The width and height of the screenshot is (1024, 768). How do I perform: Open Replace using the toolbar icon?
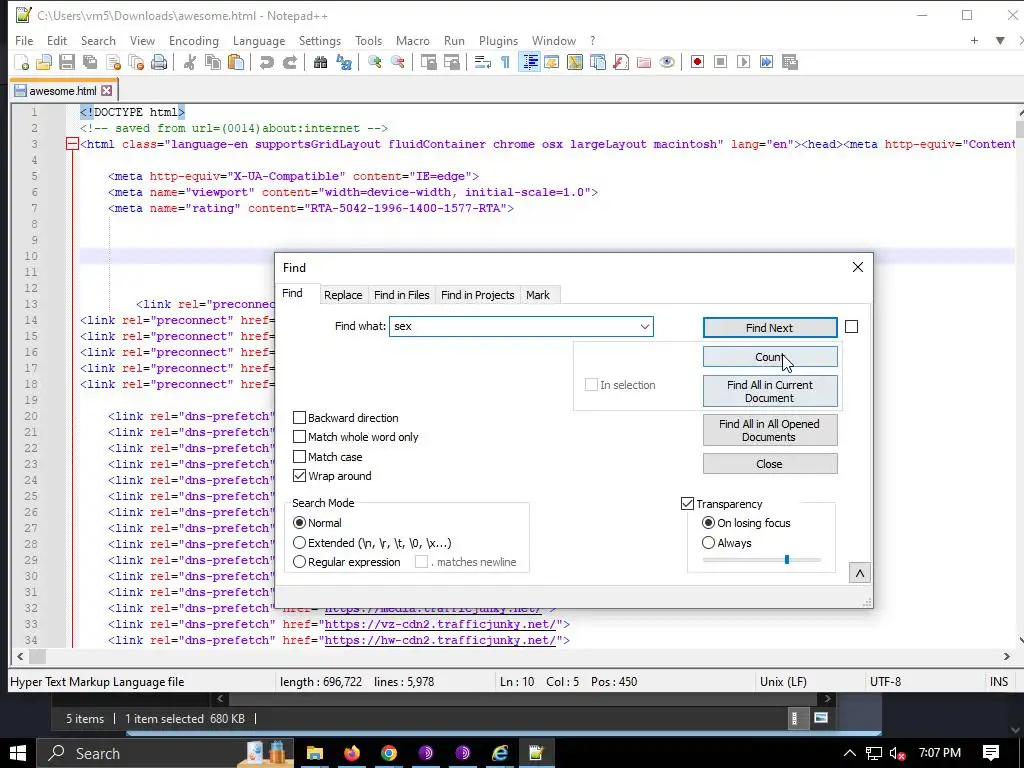344,62
